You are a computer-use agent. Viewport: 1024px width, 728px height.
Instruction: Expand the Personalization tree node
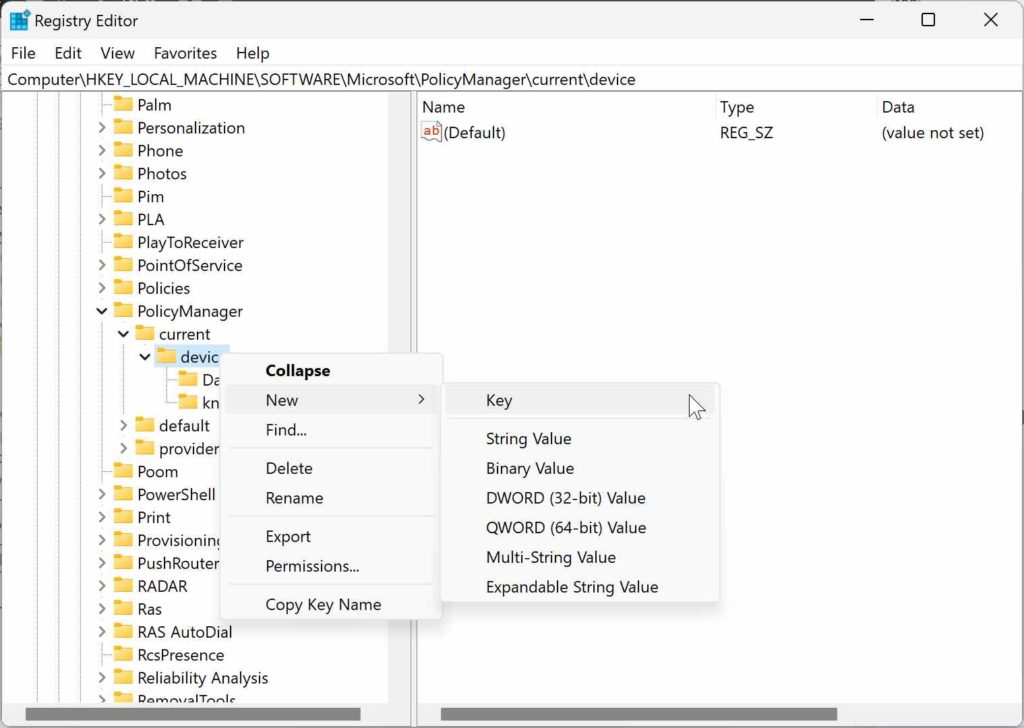102,127
